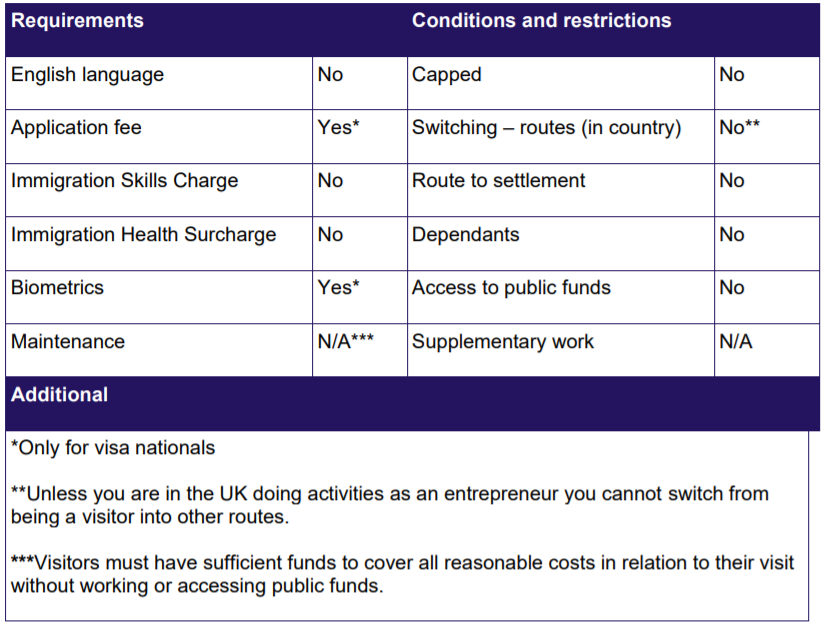Click the Dependants condition label
825x630 pixels.
(466, 235)
